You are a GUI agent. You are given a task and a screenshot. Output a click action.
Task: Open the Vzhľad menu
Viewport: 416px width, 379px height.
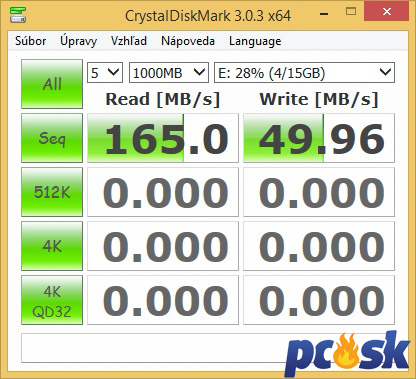[x=129, y=41]
